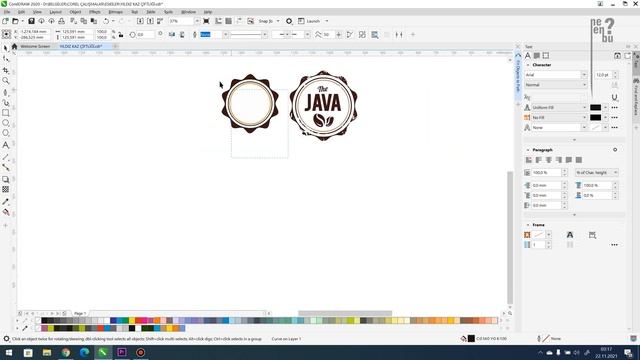The image size is (640, 360).
Task: Select the Transparency checkerboard tool
Action: pos(6,189)
